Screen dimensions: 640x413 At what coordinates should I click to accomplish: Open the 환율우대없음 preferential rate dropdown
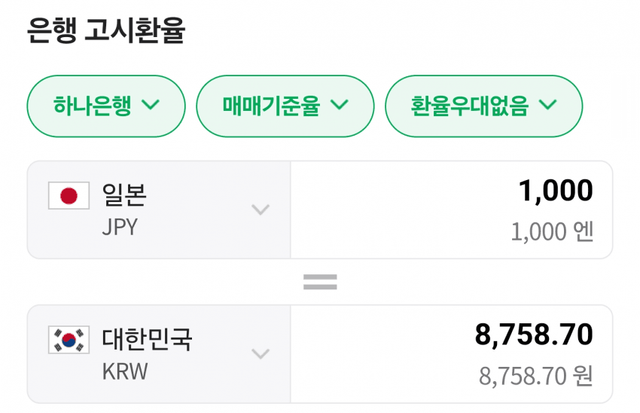pyautogui.click(x=484, y=104)
